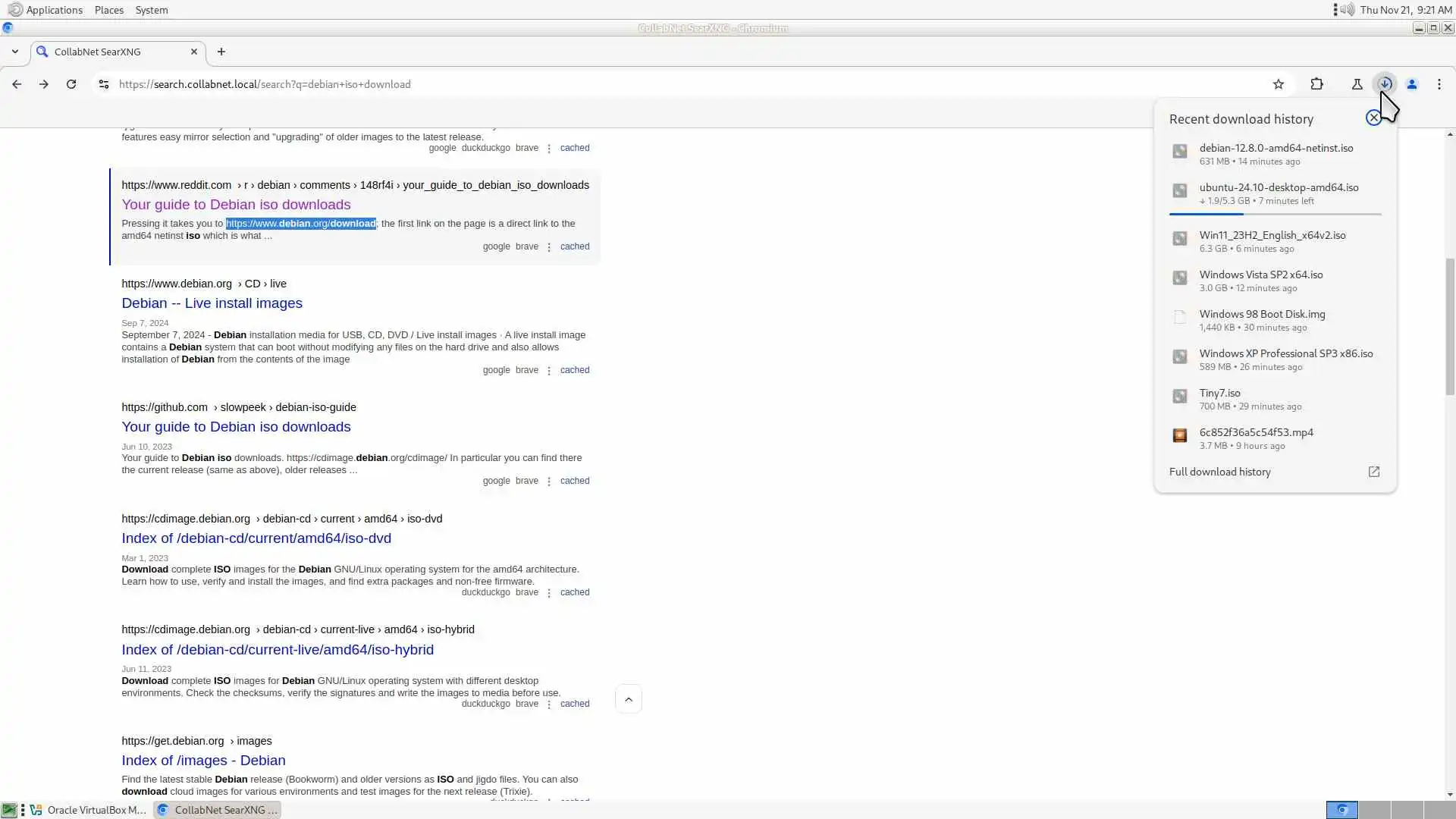Click the scroll-to-top arrow button

pos(629,699)
